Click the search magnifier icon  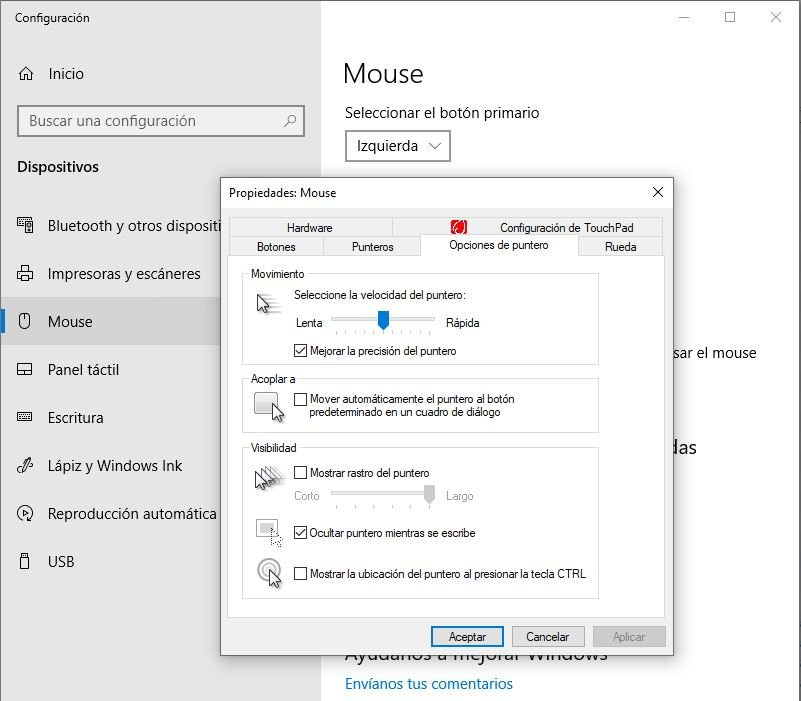(291, 121)
